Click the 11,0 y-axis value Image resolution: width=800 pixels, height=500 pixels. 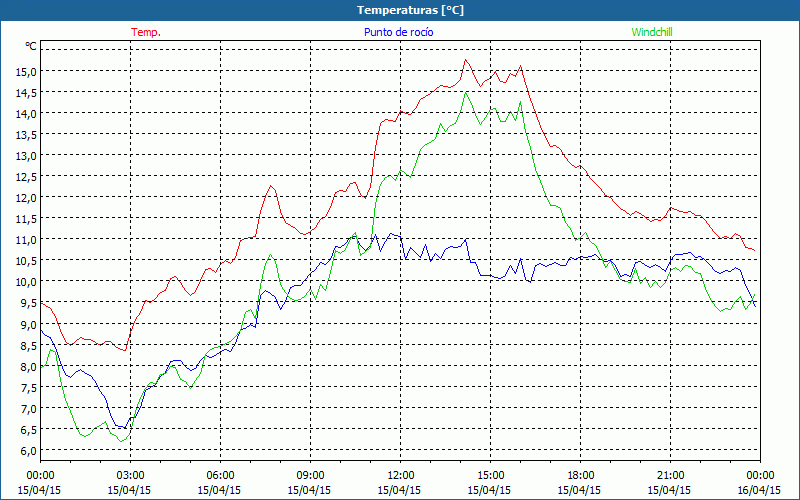27,240
